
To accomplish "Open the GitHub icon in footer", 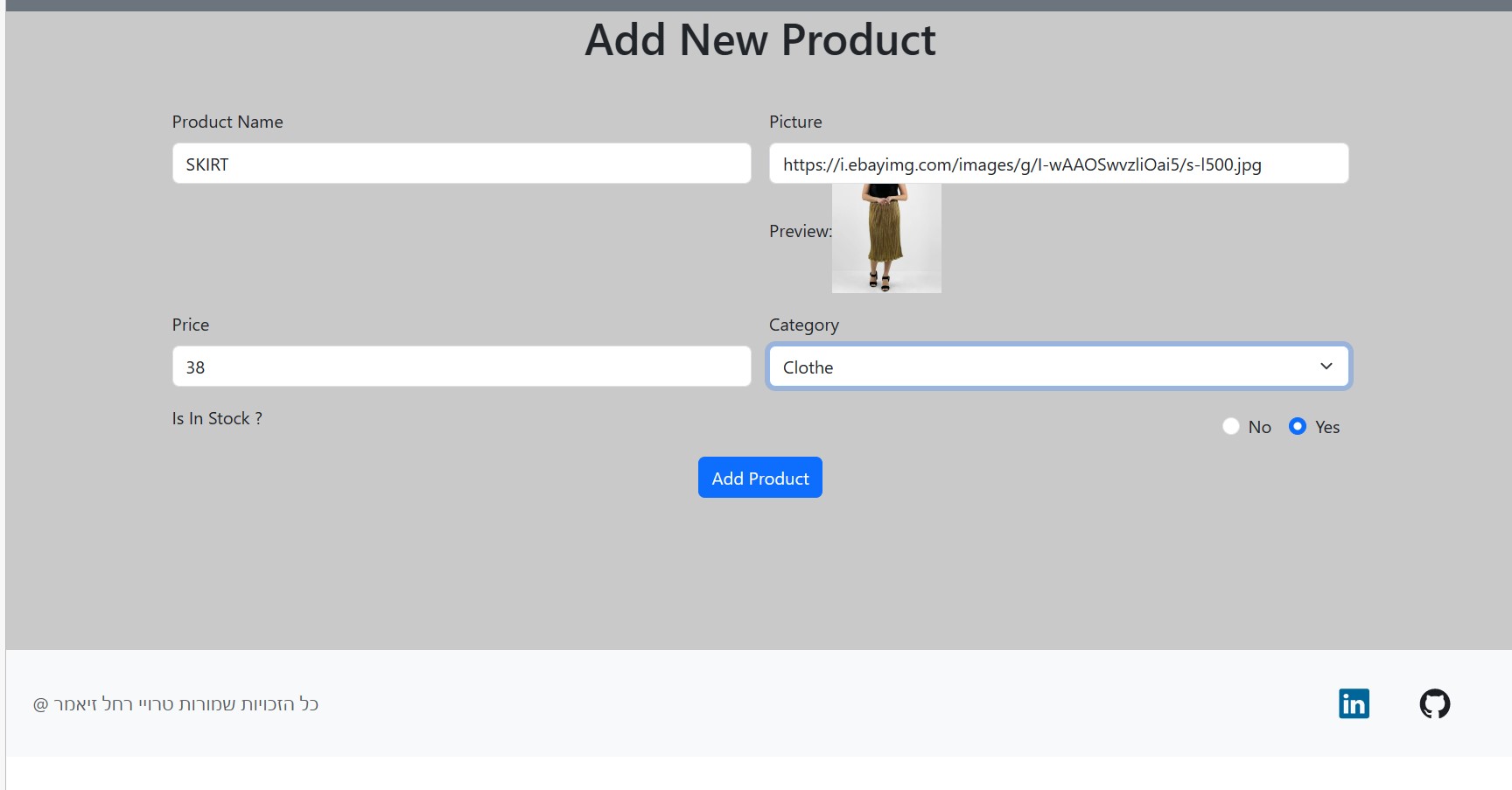I will pos(1435,703).
